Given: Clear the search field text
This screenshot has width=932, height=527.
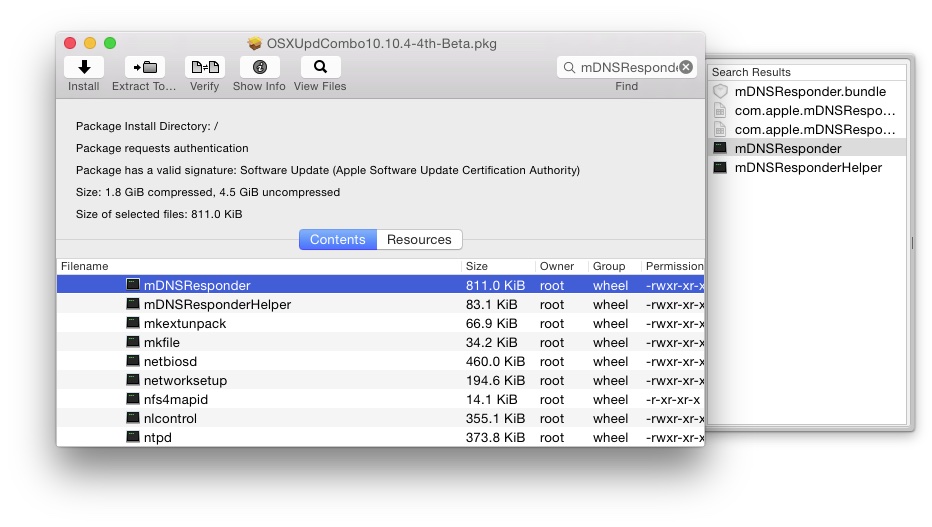Looking at the screenshot, I should [x=686, y=67].
